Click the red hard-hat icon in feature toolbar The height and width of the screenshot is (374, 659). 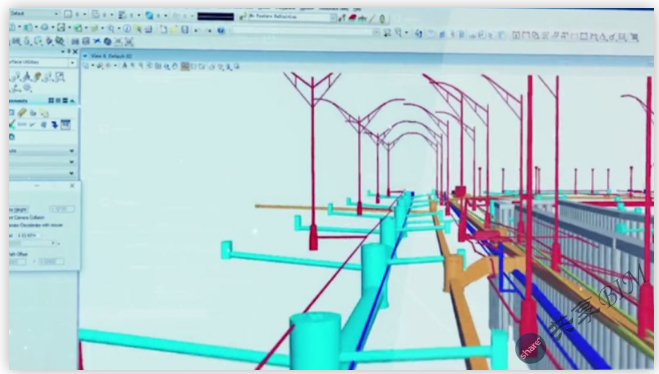[353, 18]
